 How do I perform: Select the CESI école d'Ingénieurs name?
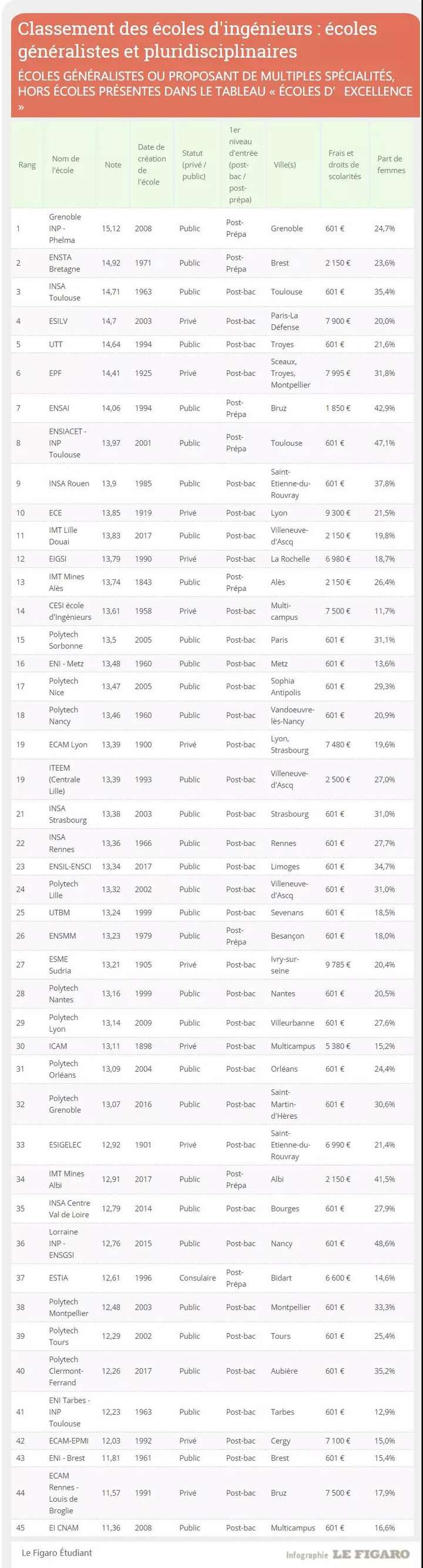[x=69, y=611]
